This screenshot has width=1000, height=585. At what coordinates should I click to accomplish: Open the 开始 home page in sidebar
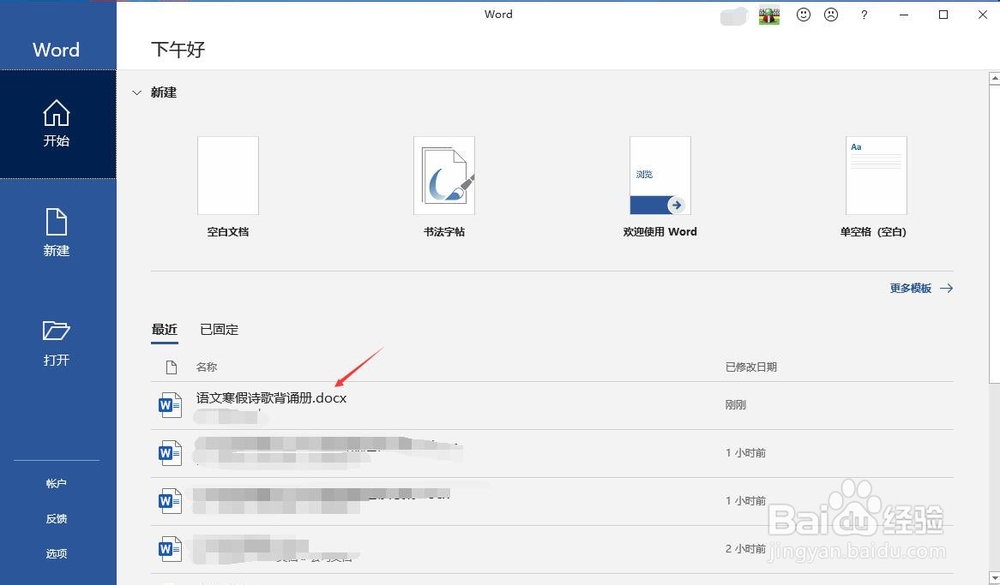coord(57,124)
